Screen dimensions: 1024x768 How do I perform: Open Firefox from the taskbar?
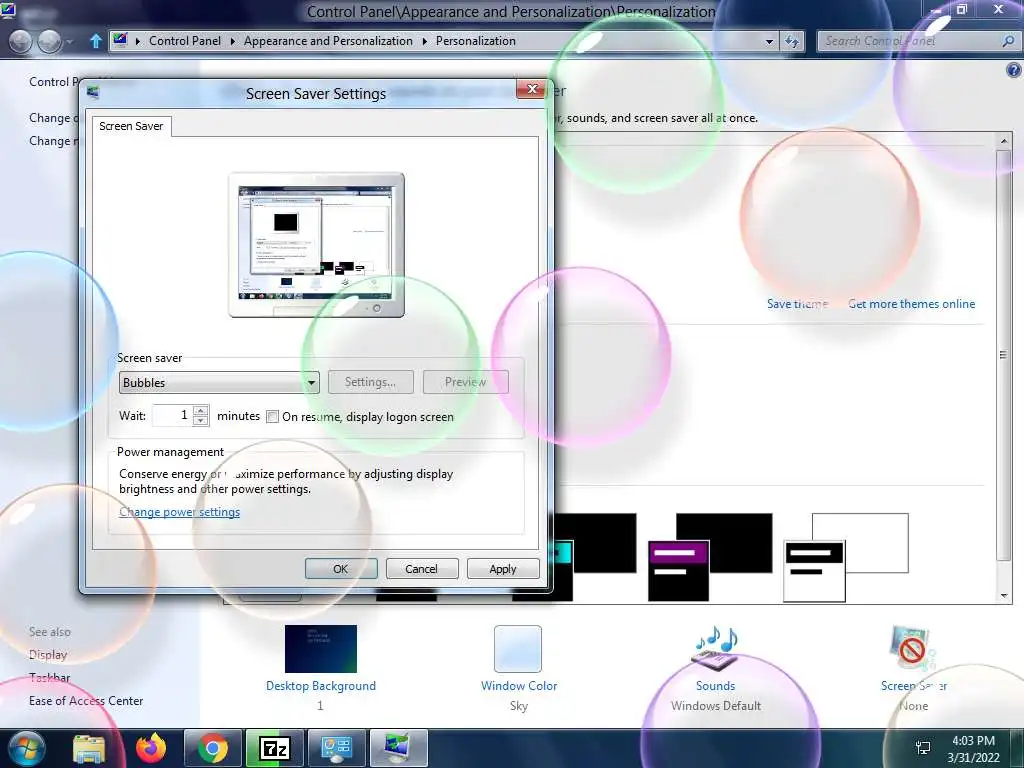[151, 748]
